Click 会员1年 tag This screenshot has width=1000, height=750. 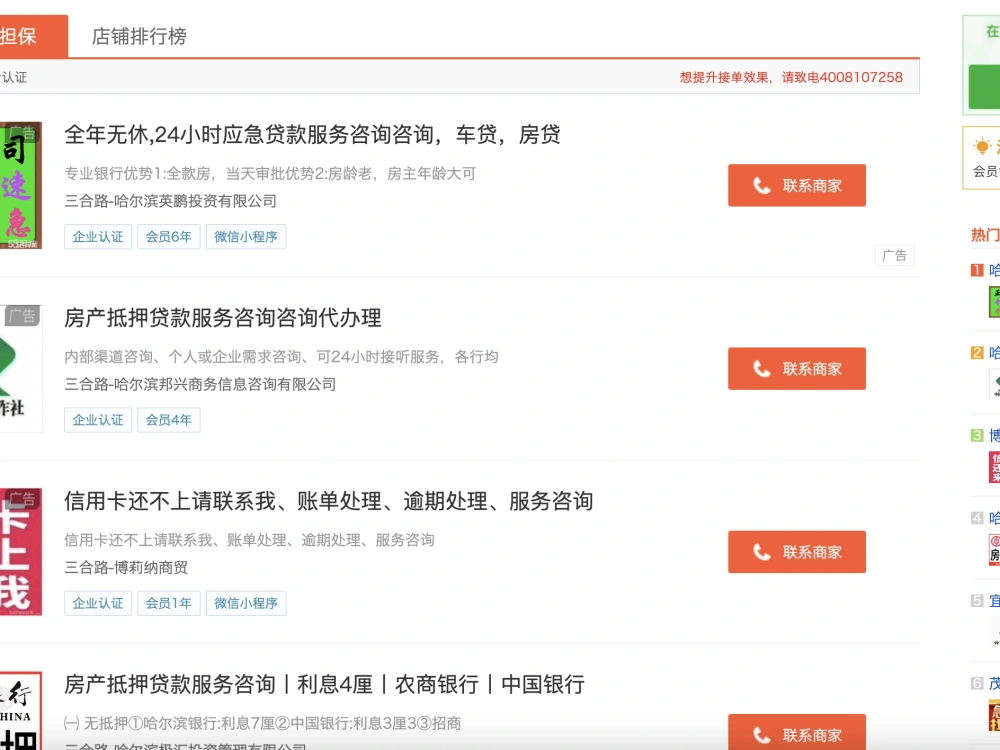(x=168, y=603)
